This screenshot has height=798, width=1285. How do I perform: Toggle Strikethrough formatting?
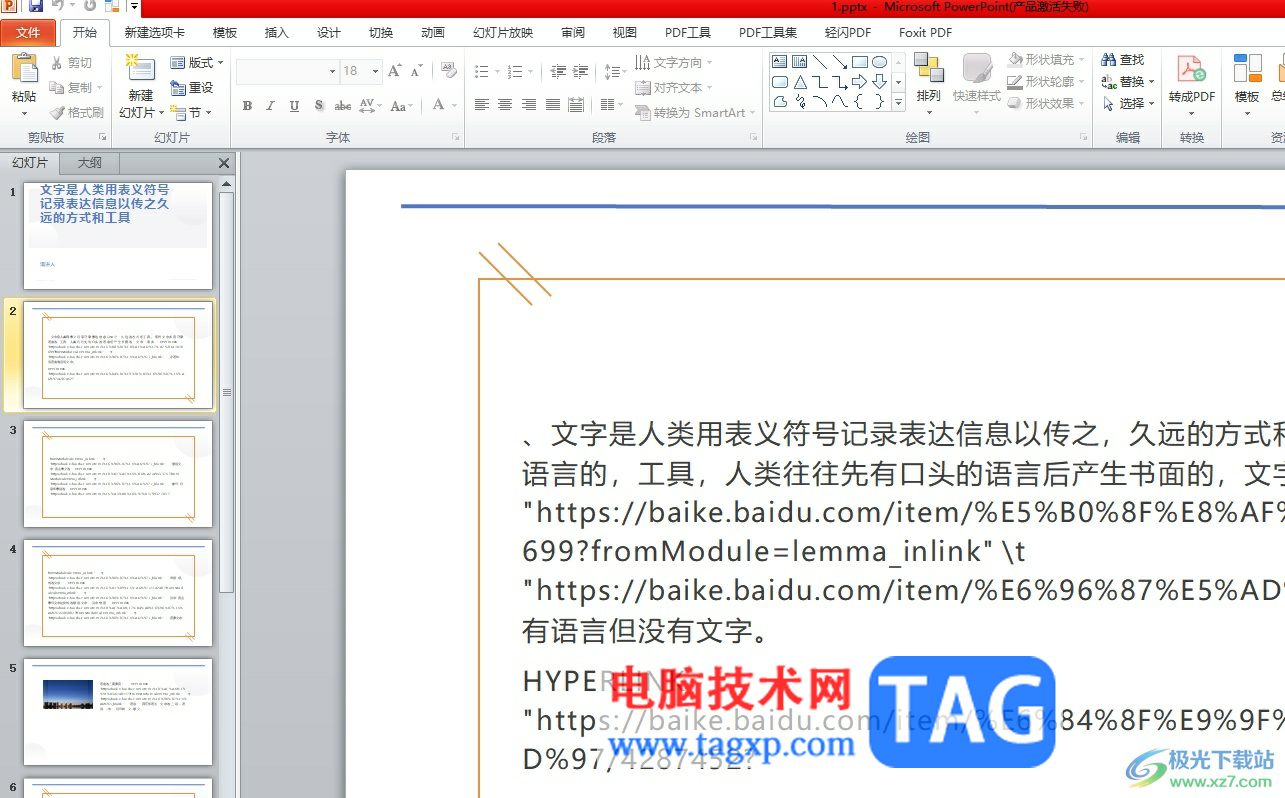(x=343, y=106)
